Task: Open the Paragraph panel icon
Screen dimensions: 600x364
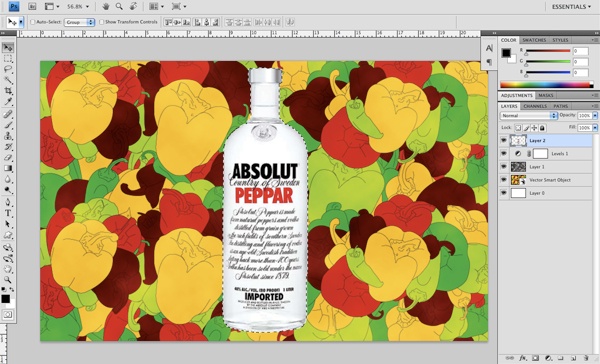Action: point(489,62)
